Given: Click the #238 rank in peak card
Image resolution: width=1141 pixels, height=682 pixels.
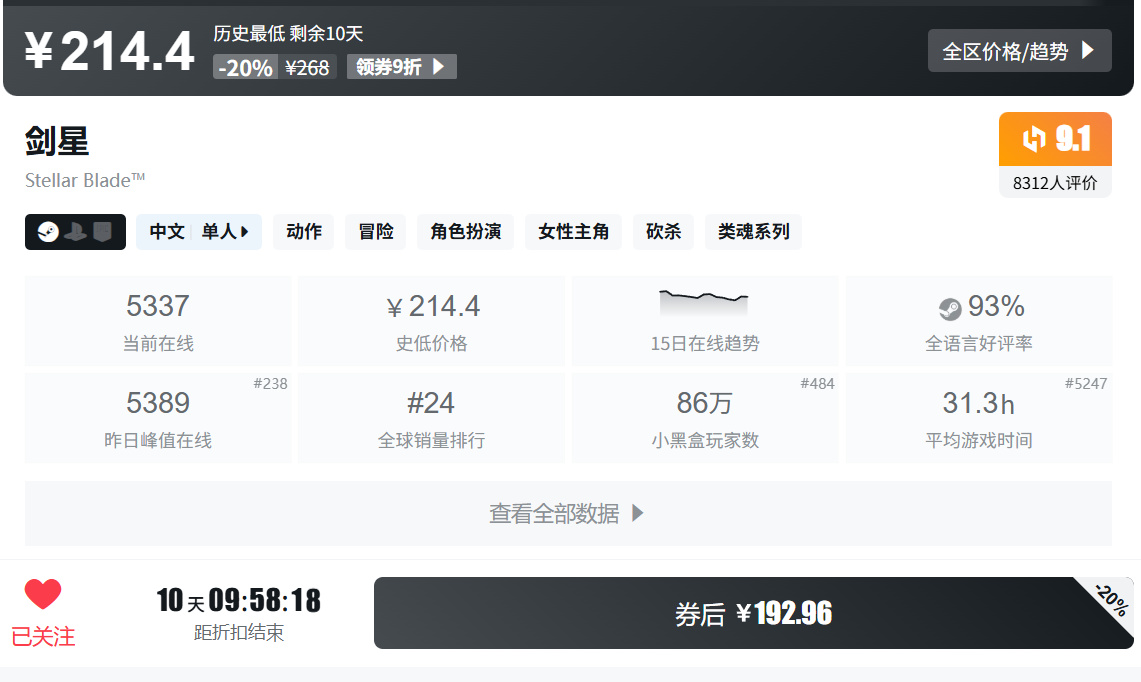Looking at the screenshot, I should pos(271,384).
